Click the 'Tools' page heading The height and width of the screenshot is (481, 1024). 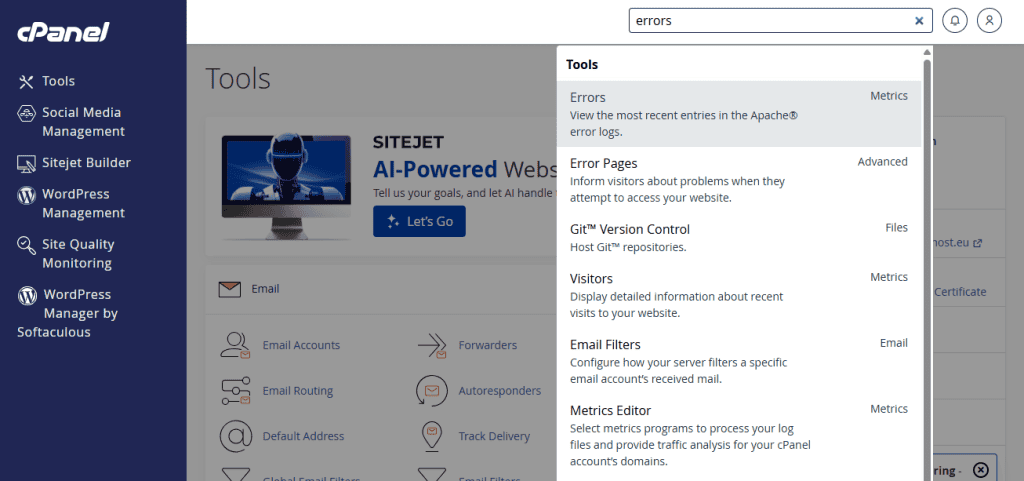point(238,78)
